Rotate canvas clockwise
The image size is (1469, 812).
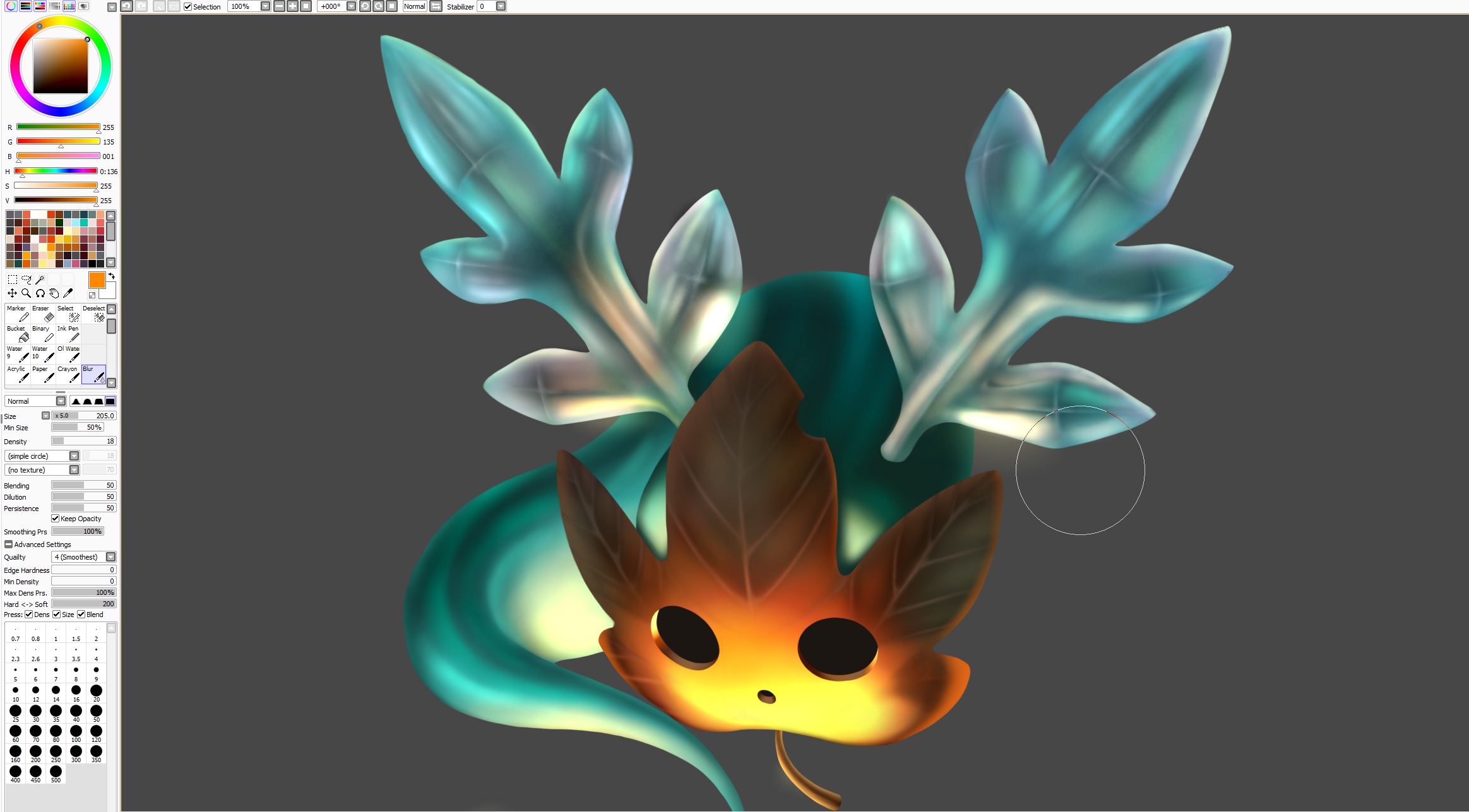[378, 6]
